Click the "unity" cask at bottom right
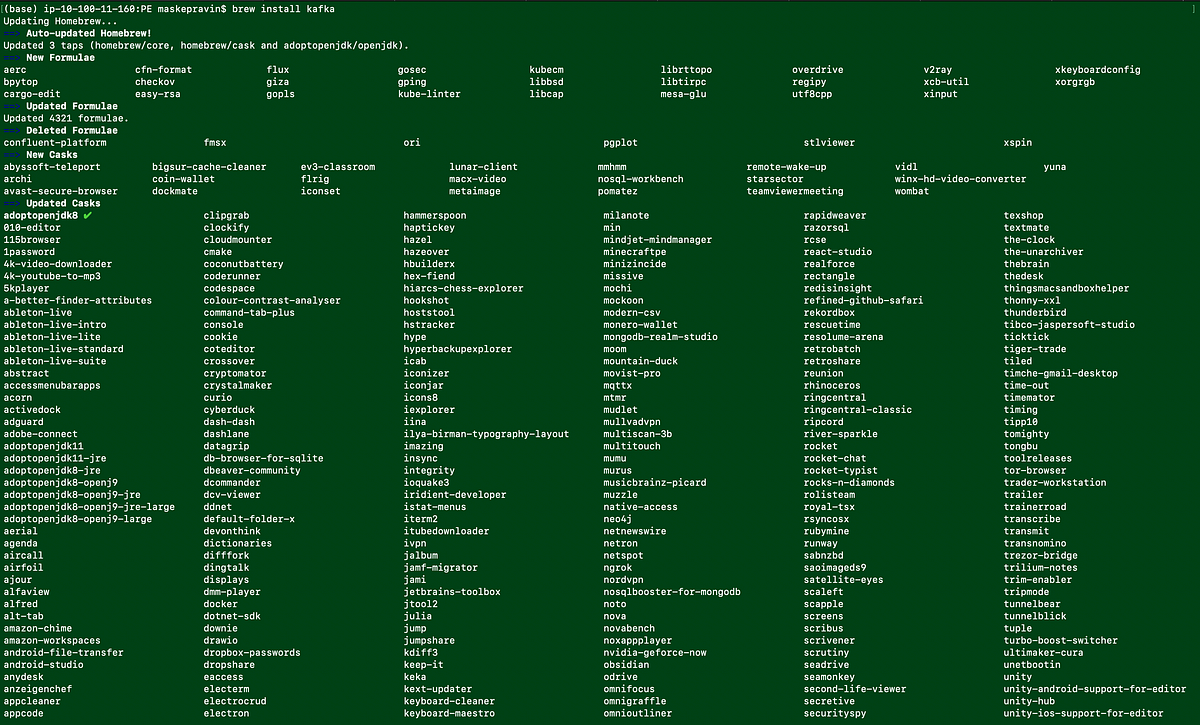This screenshot has width=1200, height=725. [1018, 676]
